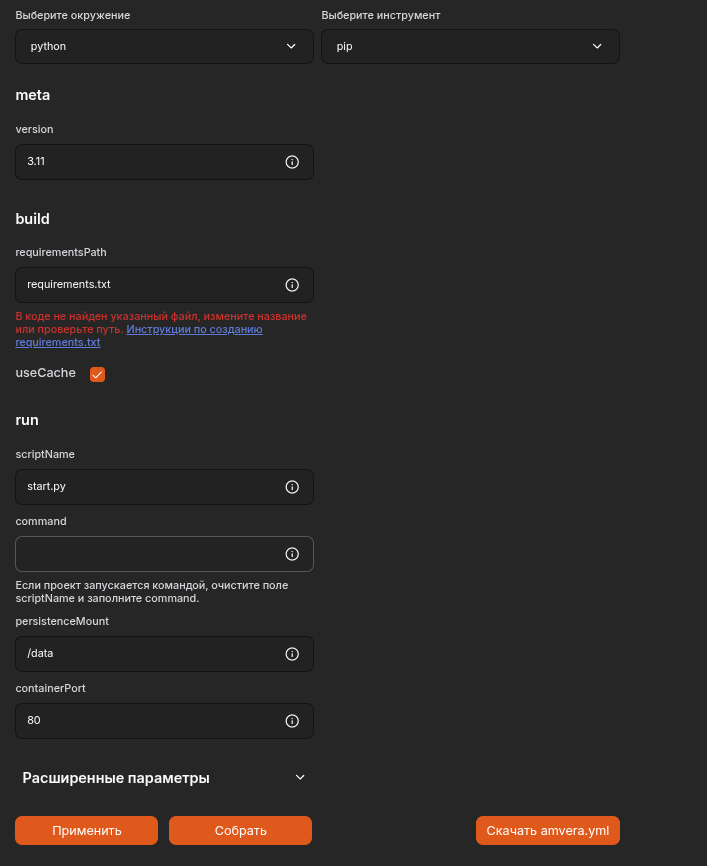This screenshot has width=707, height=866.
Task: Open the python environment dropdown
Action: coord(165,46)
